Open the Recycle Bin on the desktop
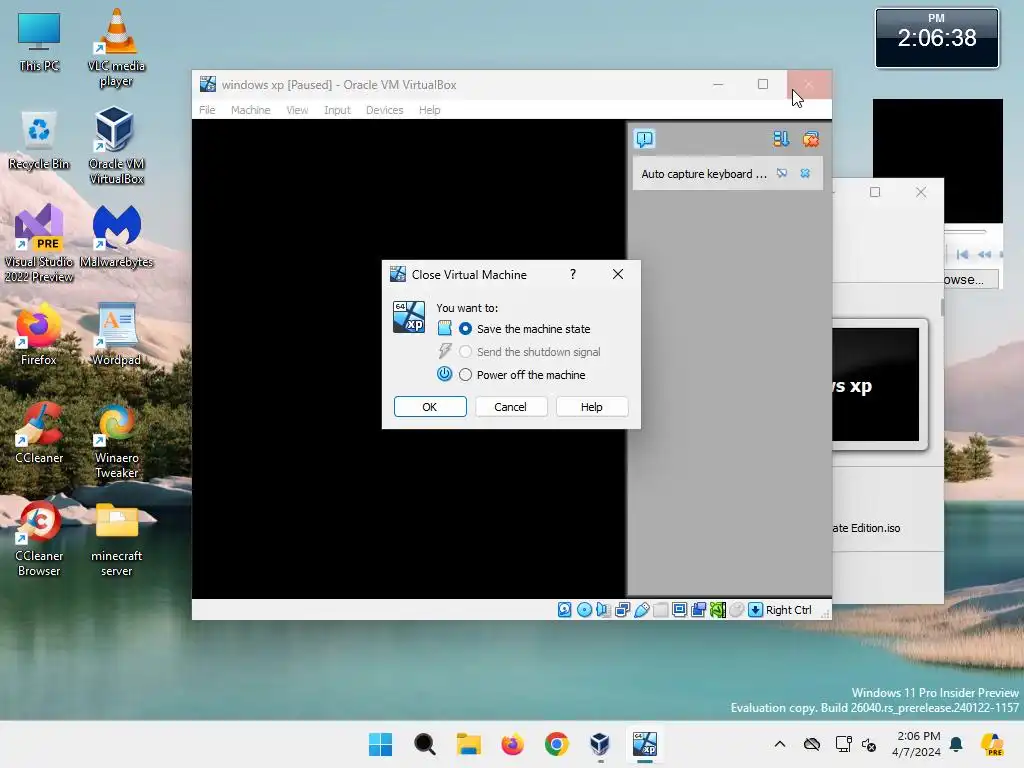The width and height of the screenshot is (1024, 768). tap(39, 138)
